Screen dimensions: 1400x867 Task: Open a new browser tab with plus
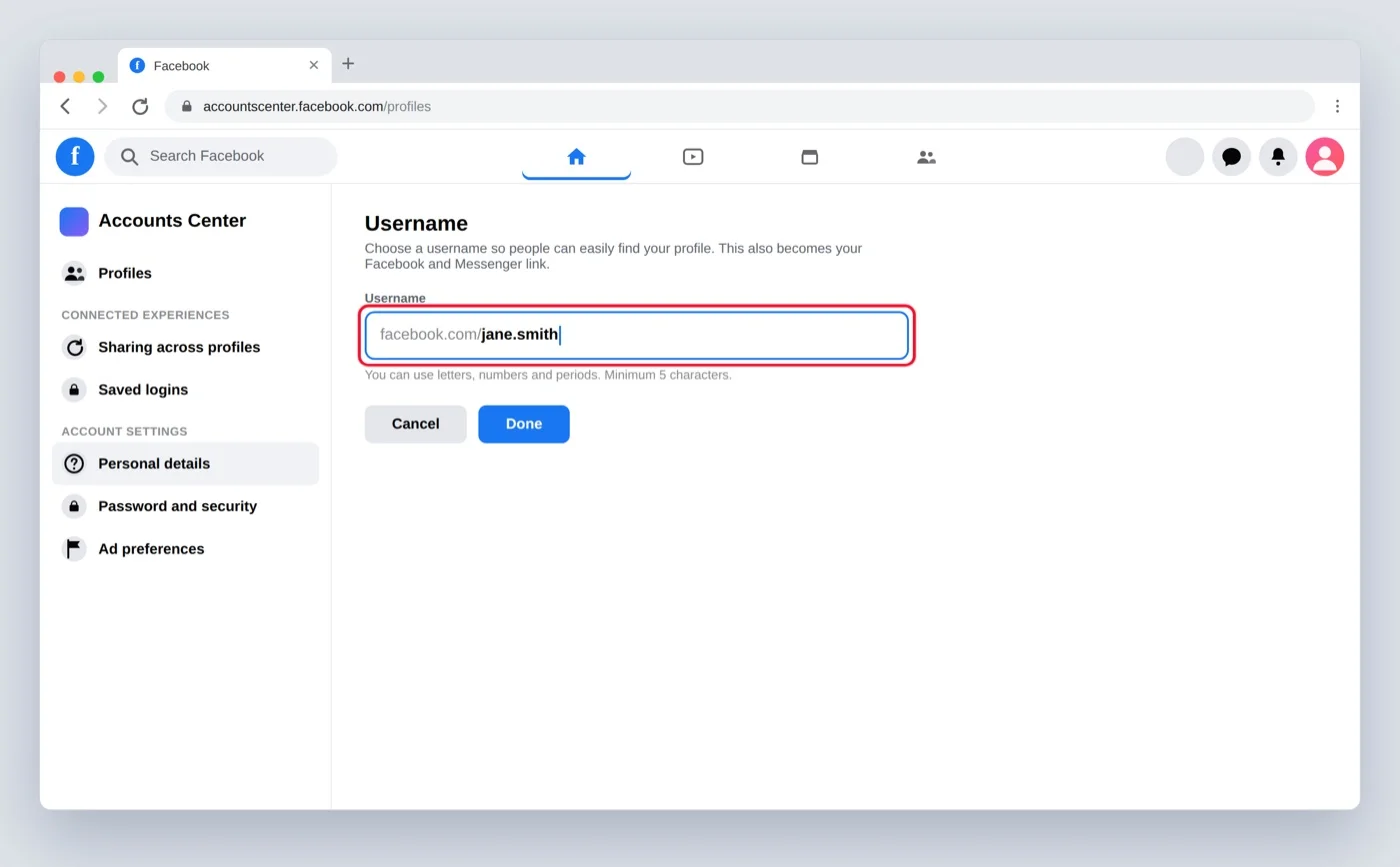[348, 63]
